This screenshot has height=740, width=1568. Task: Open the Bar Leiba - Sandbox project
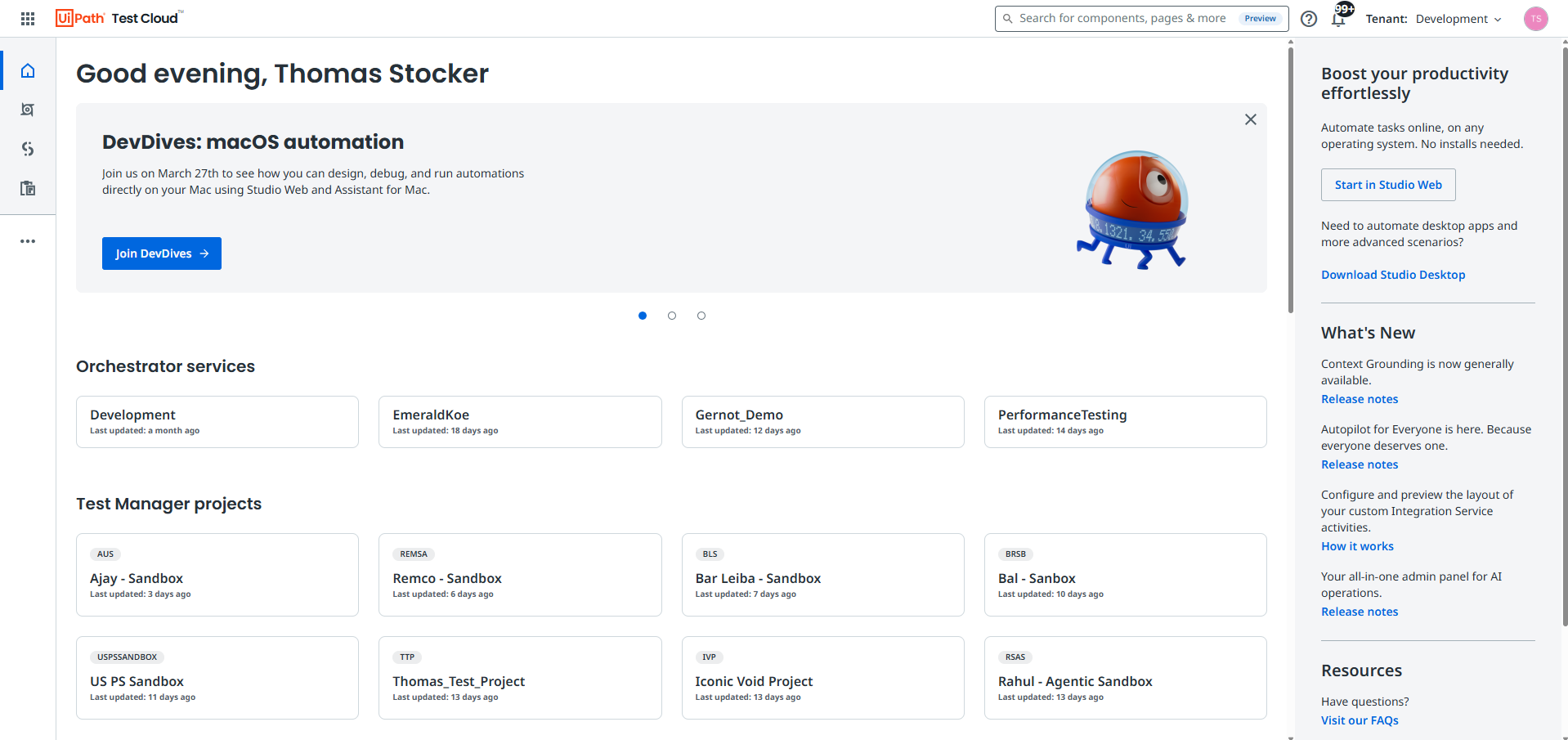[823, 575]
